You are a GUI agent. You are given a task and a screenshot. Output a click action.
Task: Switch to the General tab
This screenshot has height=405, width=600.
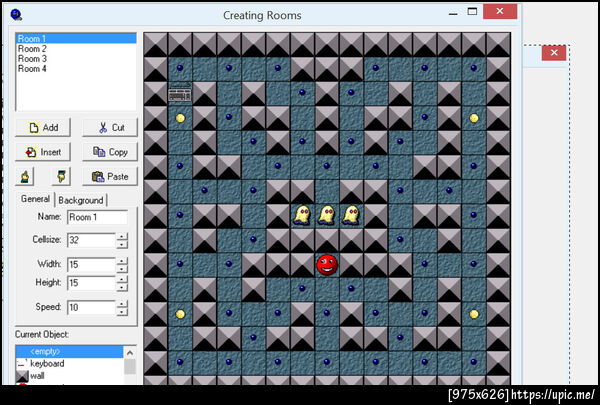tap(35, 199)
